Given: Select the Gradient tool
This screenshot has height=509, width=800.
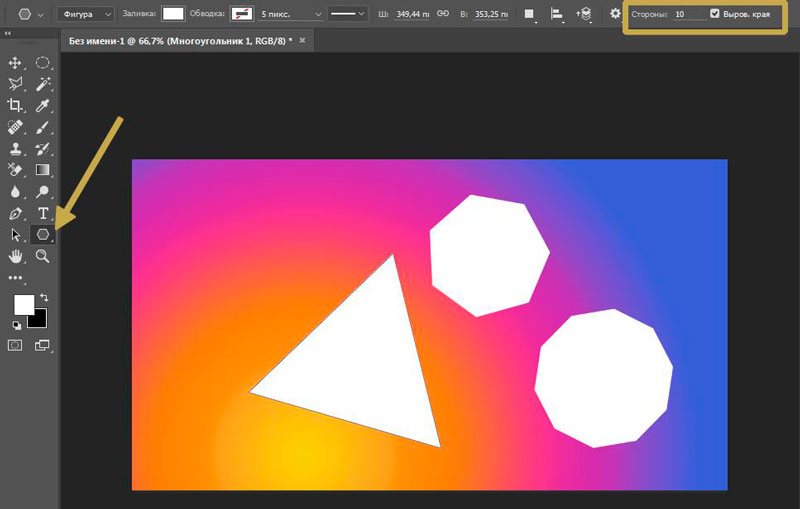Looking at the screenshot, I should [42, 169].
